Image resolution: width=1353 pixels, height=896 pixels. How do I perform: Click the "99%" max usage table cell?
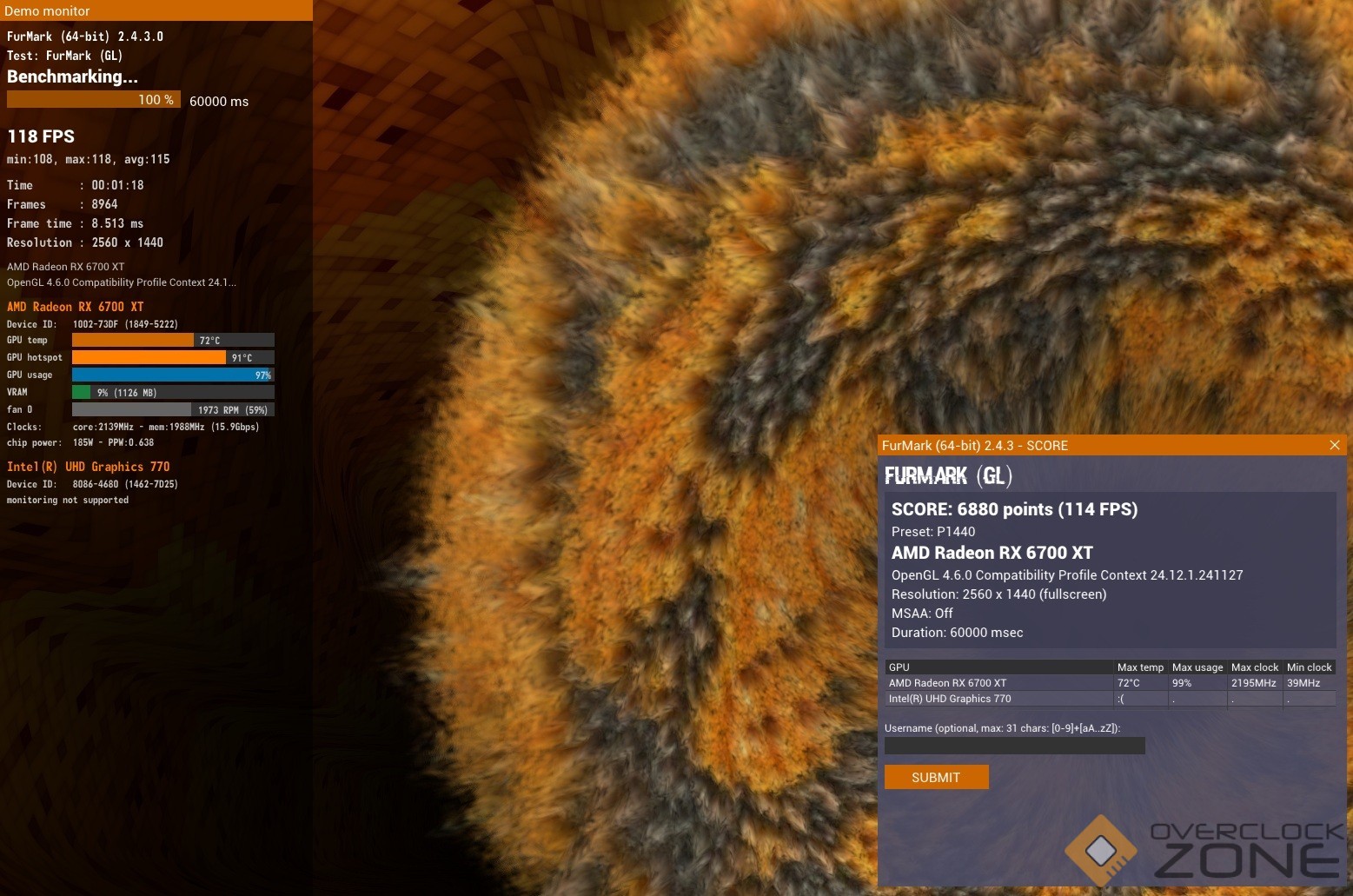click(x=1182, y=683)
